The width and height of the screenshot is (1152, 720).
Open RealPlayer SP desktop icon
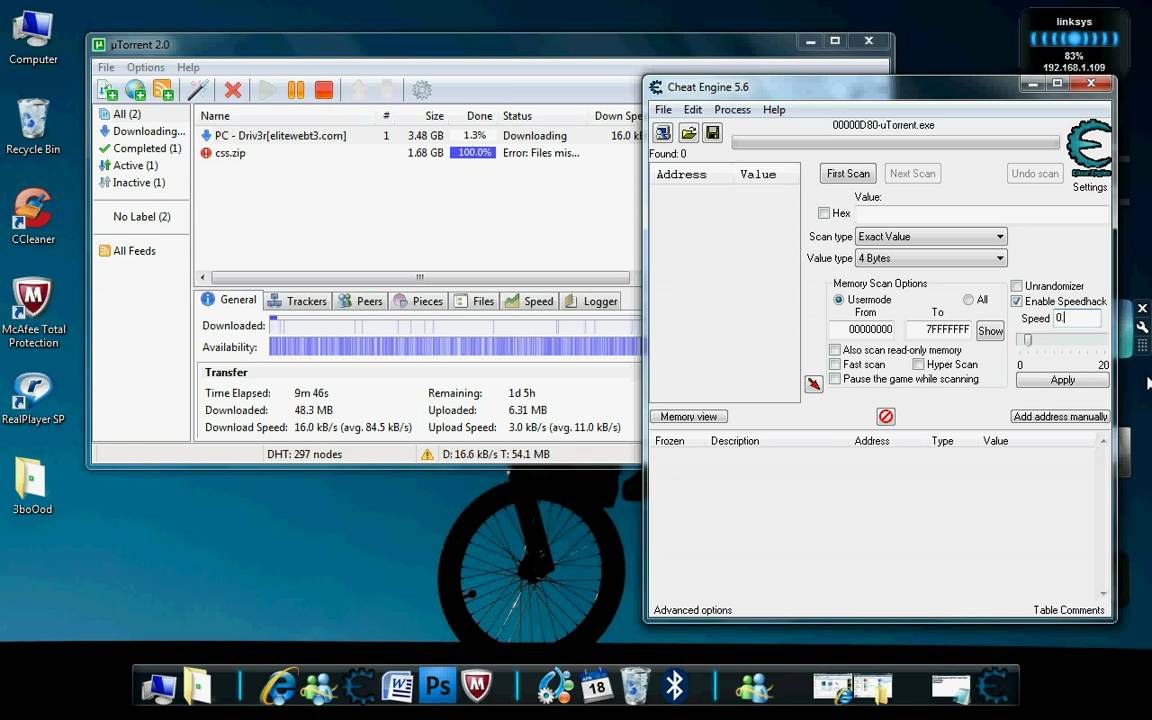tap(33, 399)
